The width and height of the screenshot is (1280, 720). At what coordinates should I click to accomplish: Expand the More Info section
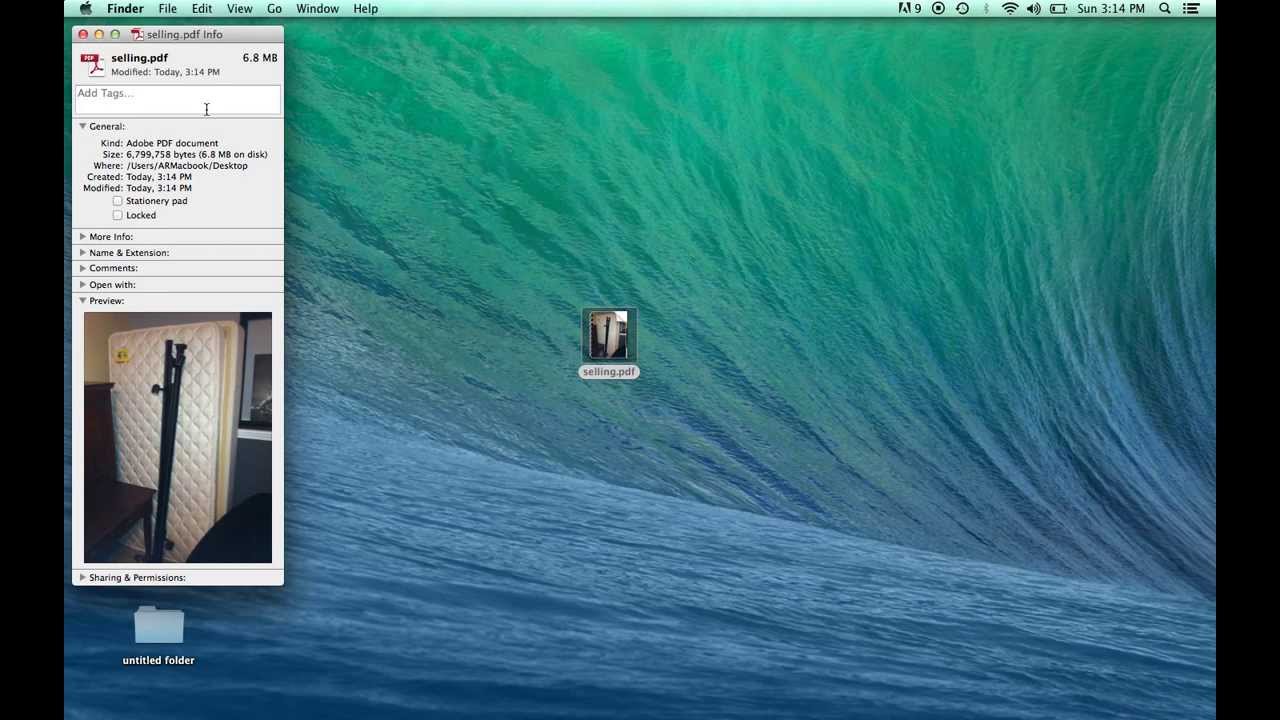[83, 237]
